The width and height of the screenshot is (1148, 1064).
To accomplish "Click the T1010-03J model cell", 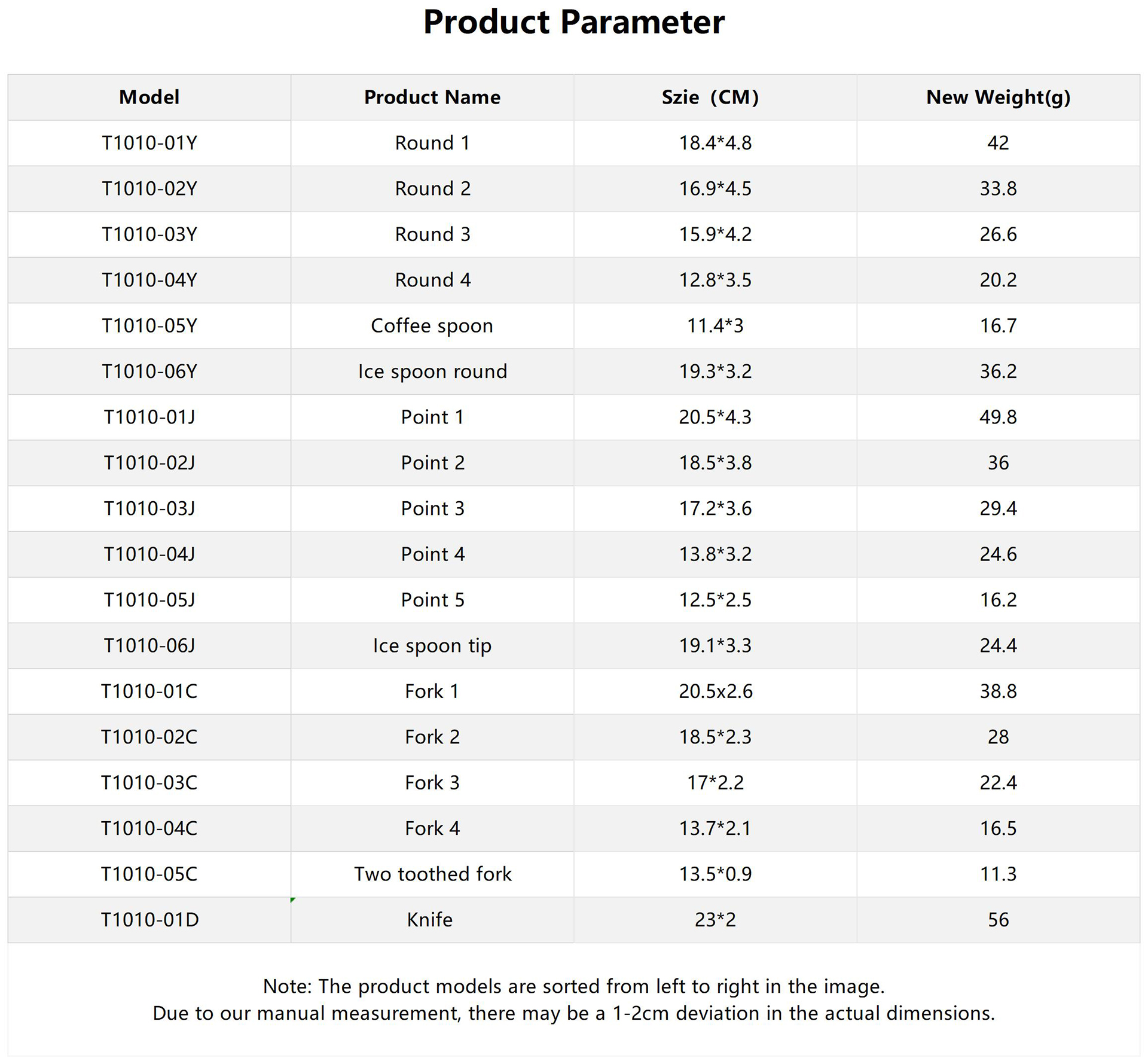I will point(149,508).
